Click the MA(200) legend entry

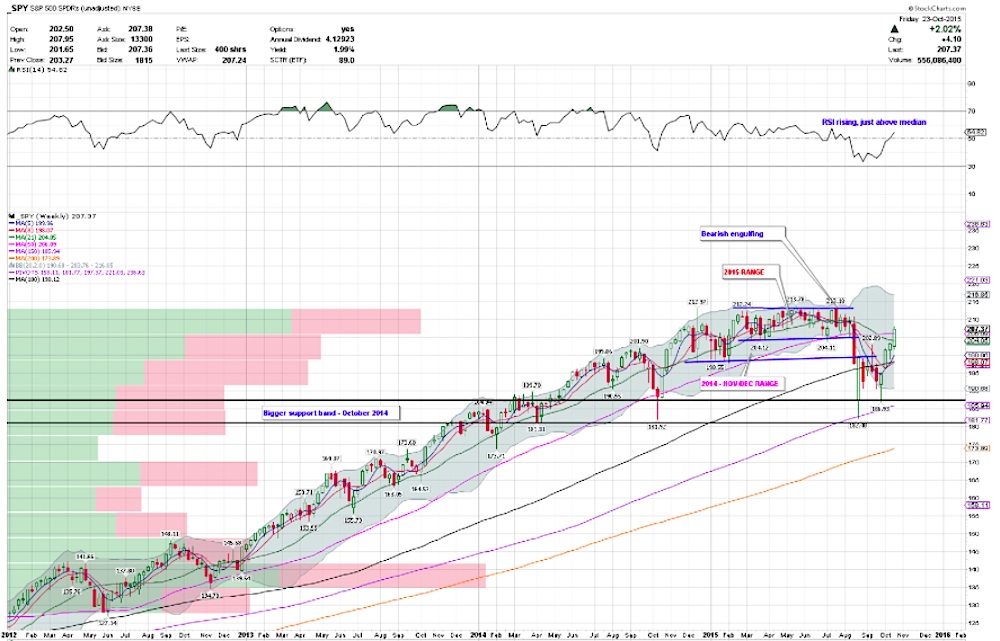(x=34, y=258)
